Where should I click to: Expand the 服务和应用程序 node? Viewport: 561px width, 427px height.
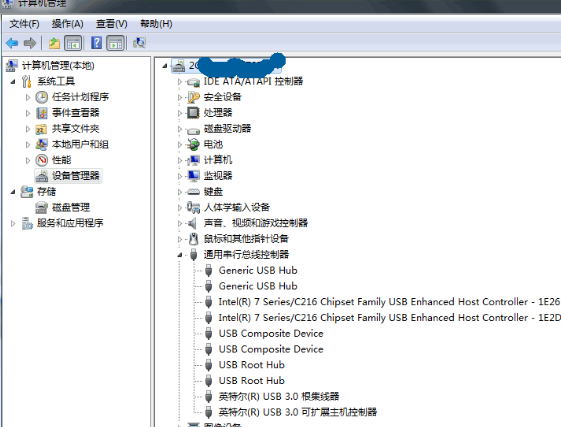(x=13, y=223)
